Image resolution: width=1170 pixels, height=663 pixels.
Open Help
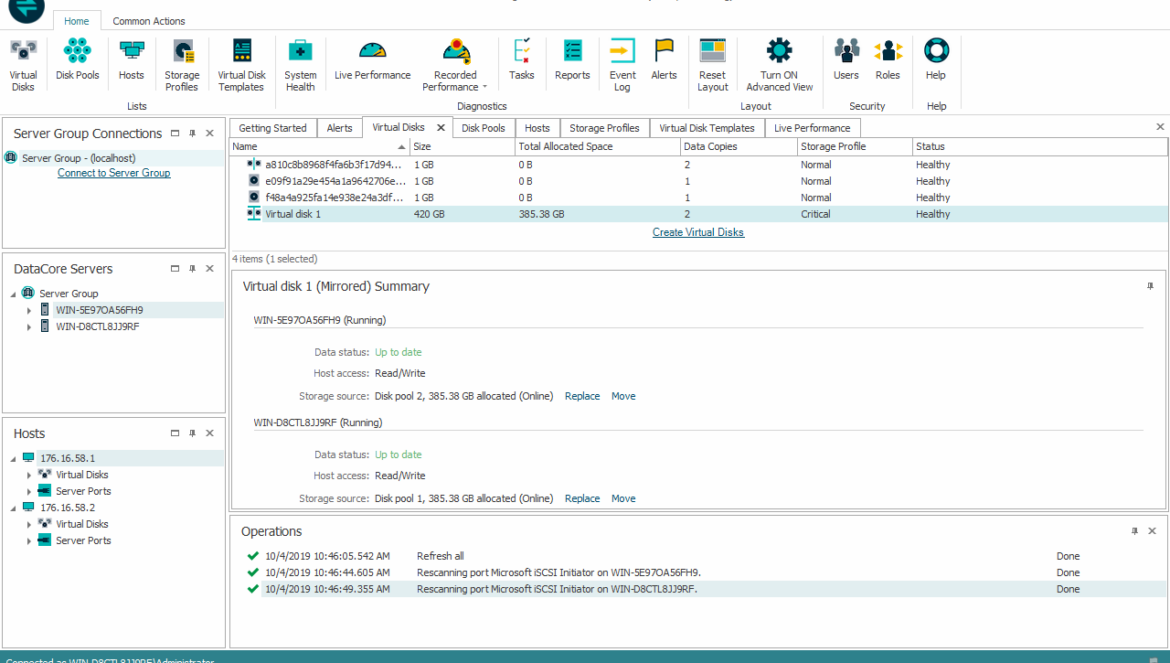[936, 60]
